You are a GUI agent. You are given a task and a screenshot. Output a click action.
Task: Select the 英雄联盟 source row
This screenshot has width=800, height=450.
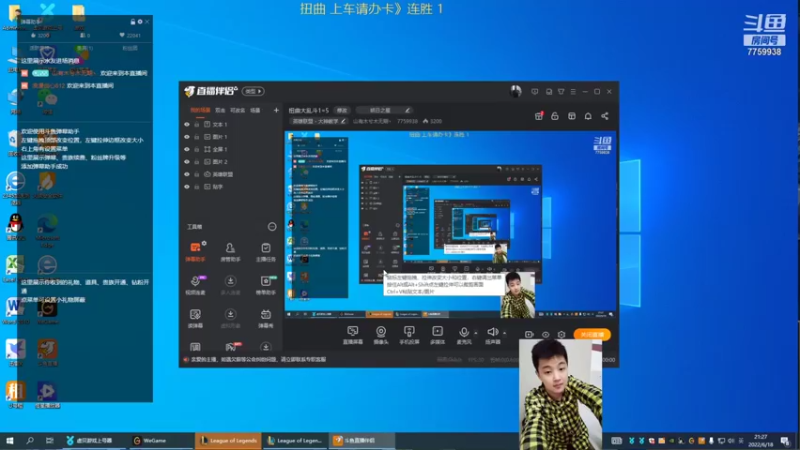pyautogui.click(x=231, y=174)
